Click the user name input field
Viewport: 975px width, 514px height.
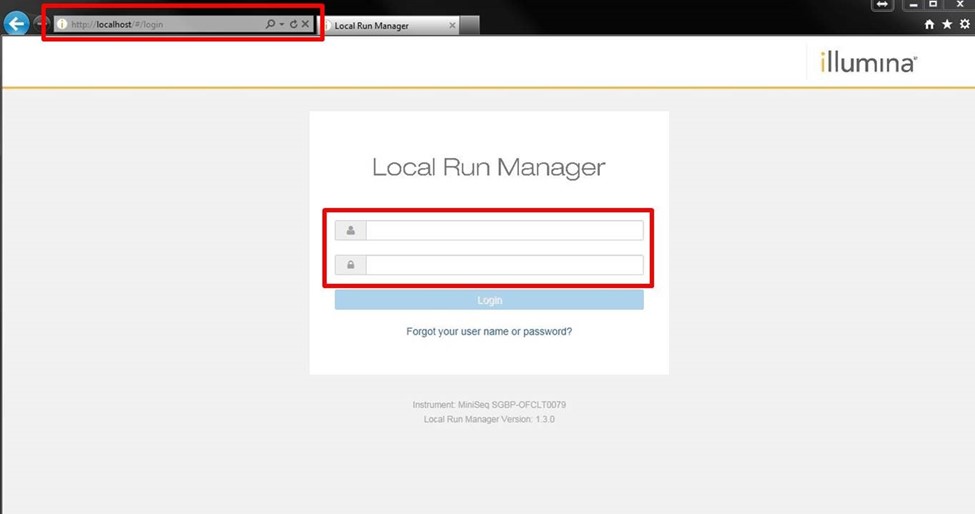point(504,231)
